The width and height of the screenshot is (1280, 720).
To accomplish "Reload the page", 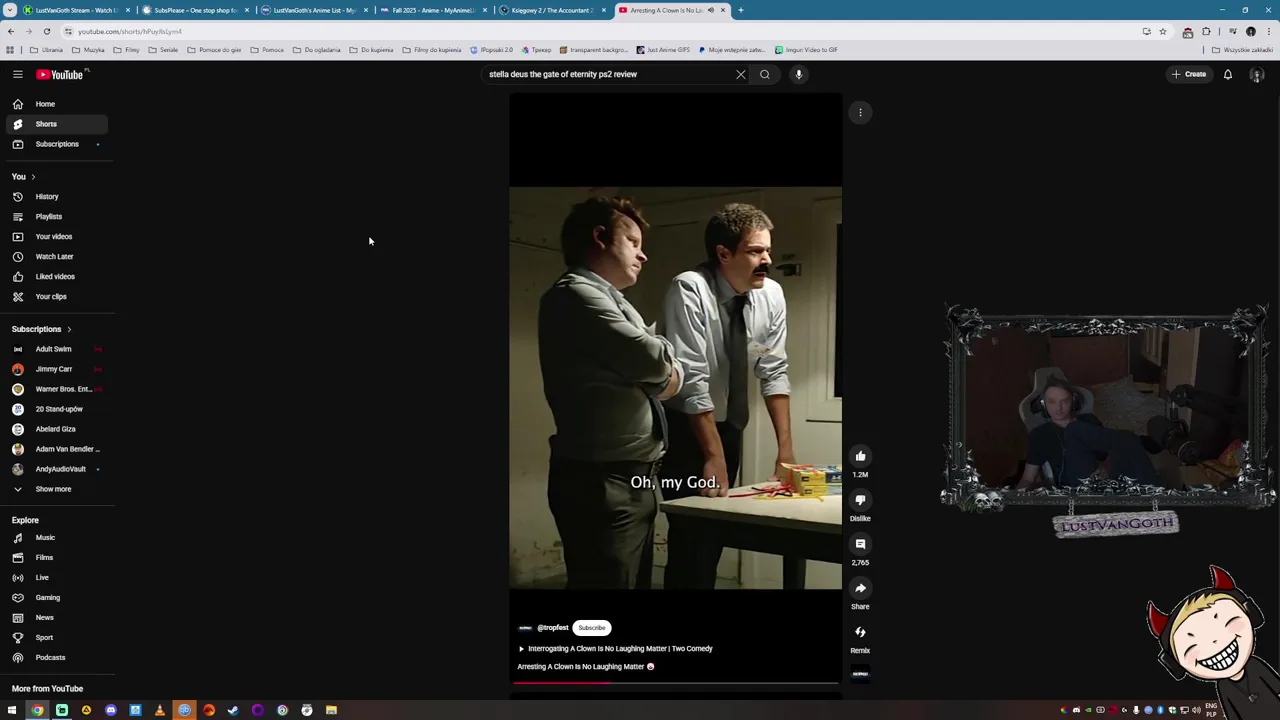I will [x=46, y=31].
